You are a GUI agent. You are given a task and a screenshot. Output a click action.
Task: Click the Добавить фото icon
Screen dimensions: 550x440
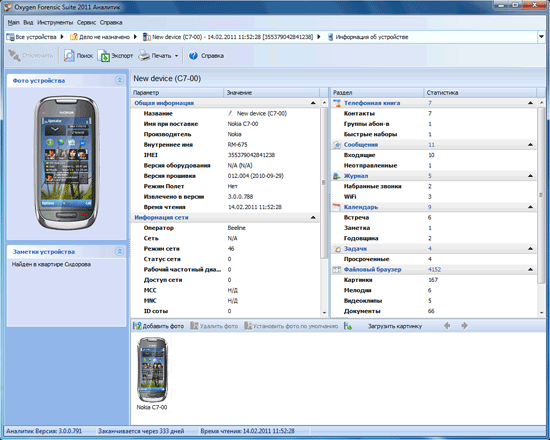click(x=137, y=326)
